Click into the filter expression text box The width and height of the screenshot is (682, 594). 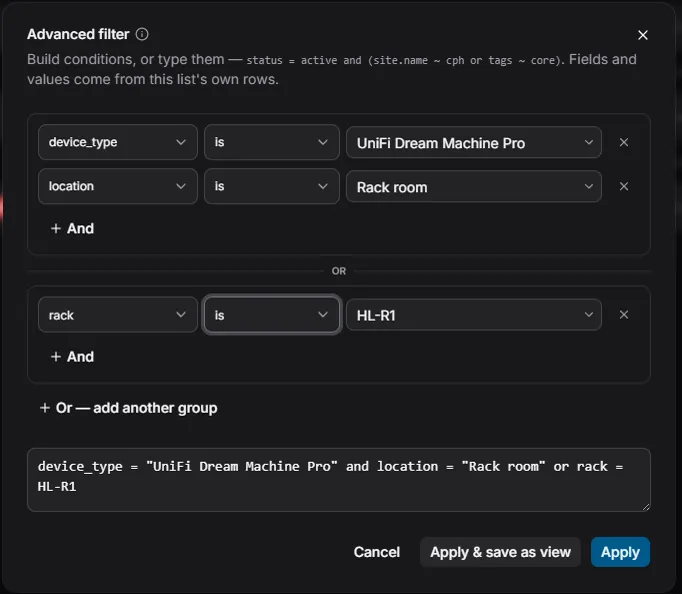[x=338, y=480]
